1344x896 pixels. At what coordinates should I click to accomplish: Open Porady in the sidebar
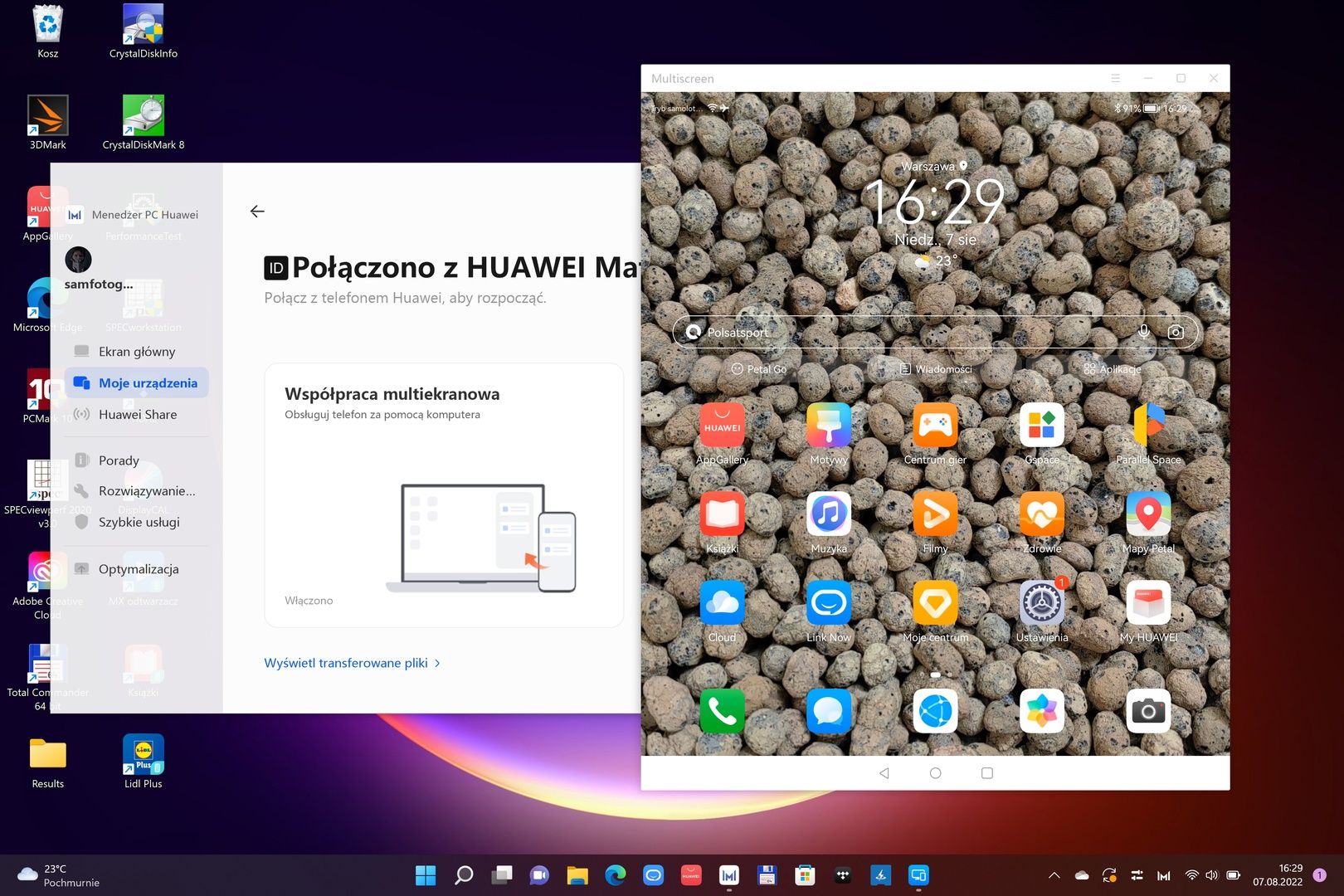(137, 460)
